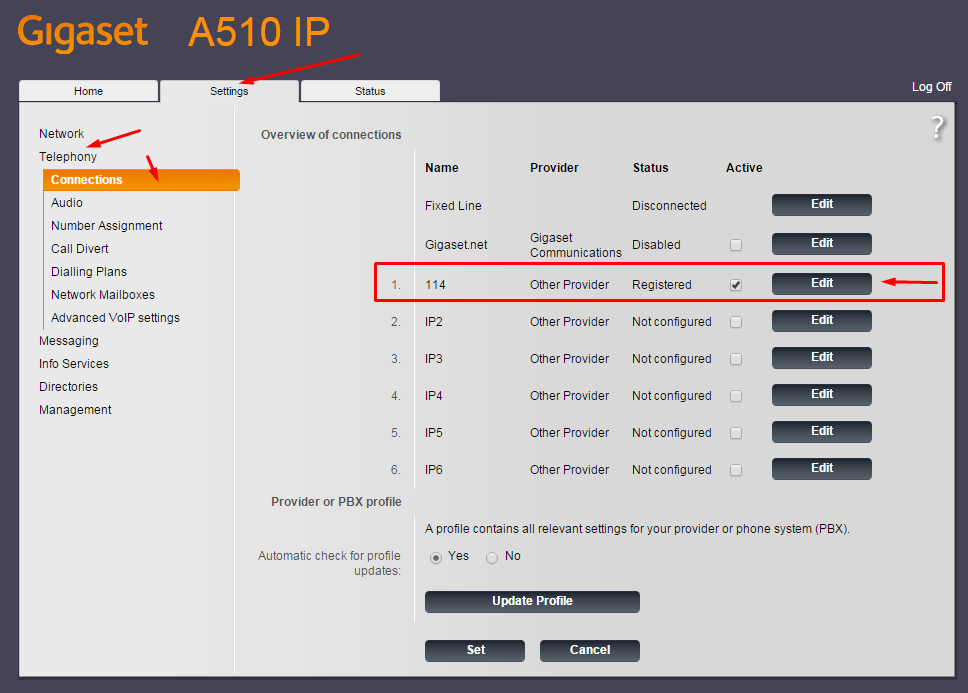Log Off from the web configurator
The height and width of the screenshot is (693, 968).
click(x=932, y=87)
